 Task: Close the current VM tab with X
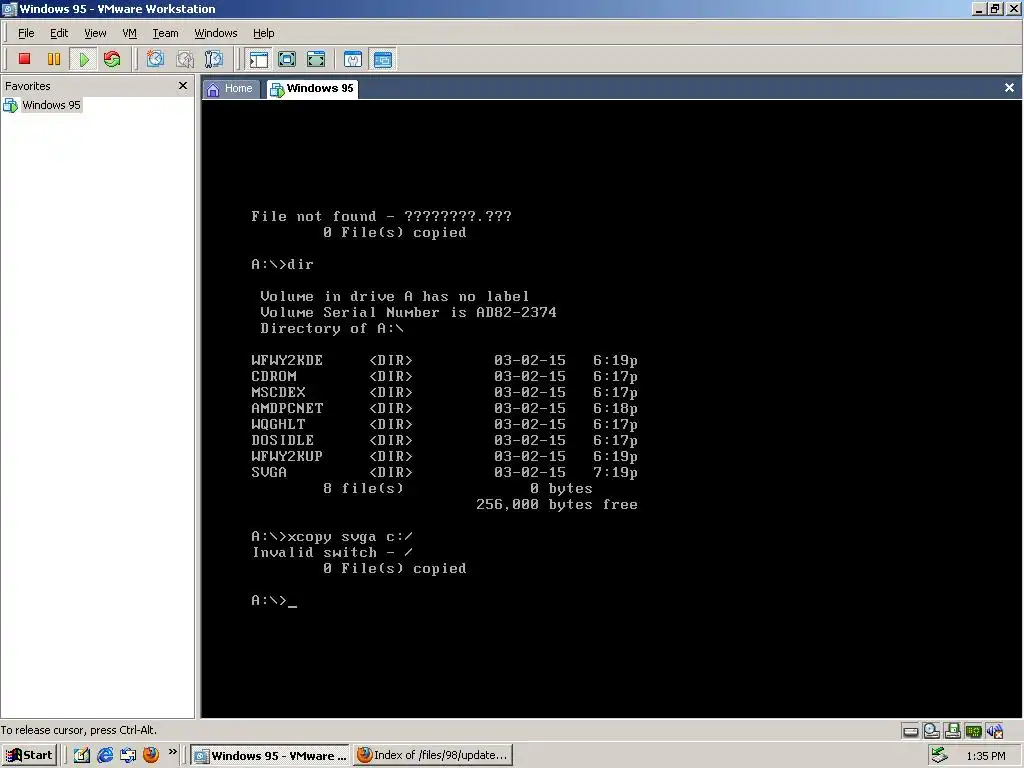[x=1009, y=88]
